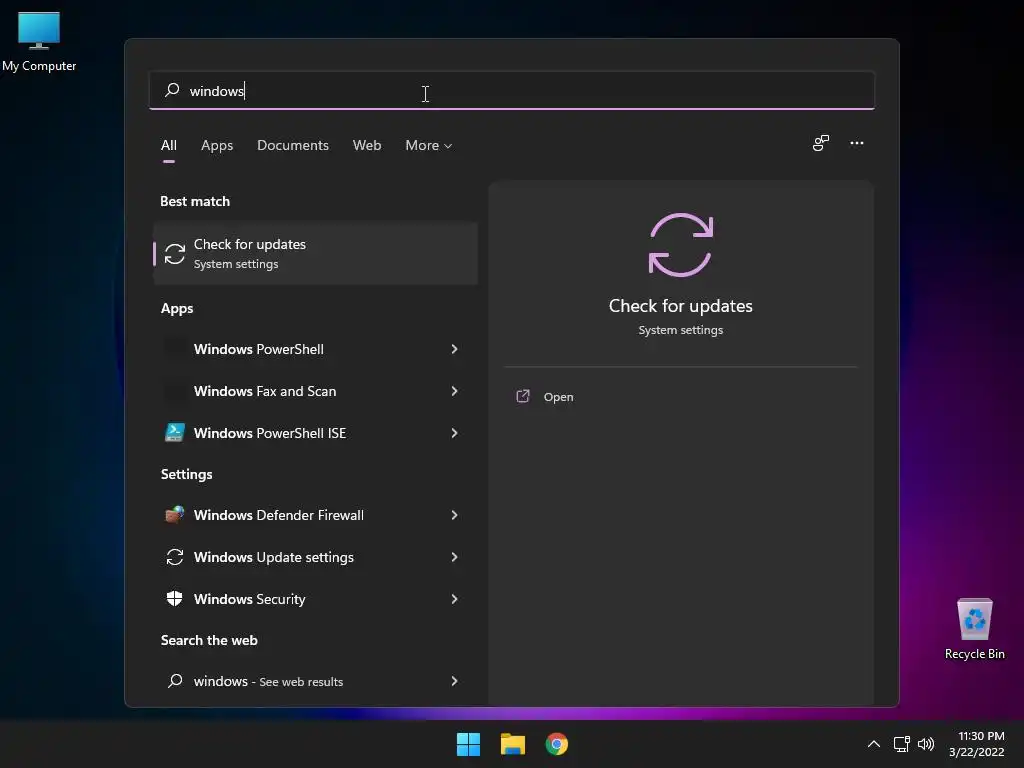Click the network icon in system tray
The image size is (1024, 768).
pyautogui.click(x=902, y=744)
